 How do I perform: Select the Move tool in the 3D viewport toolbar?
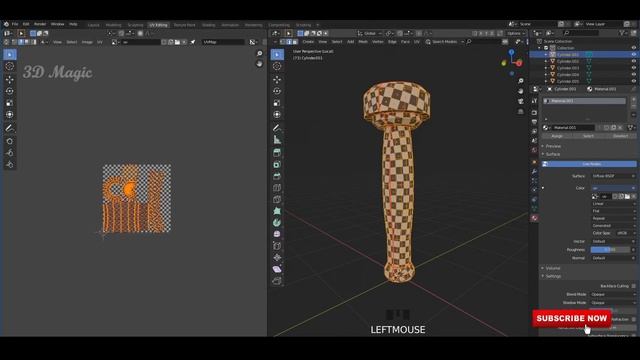point(277,79)
